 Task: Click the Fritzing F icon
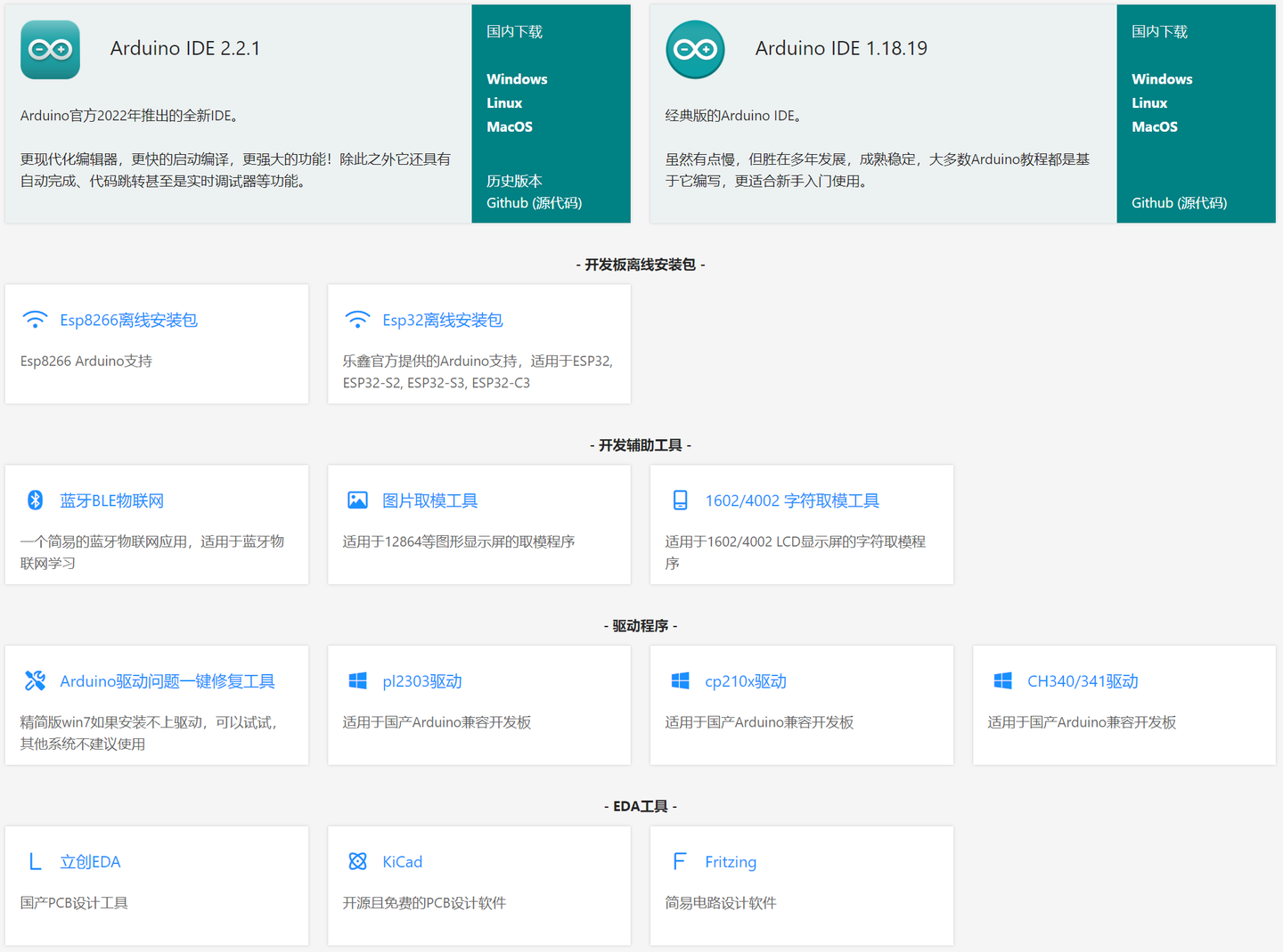(679, 861)
